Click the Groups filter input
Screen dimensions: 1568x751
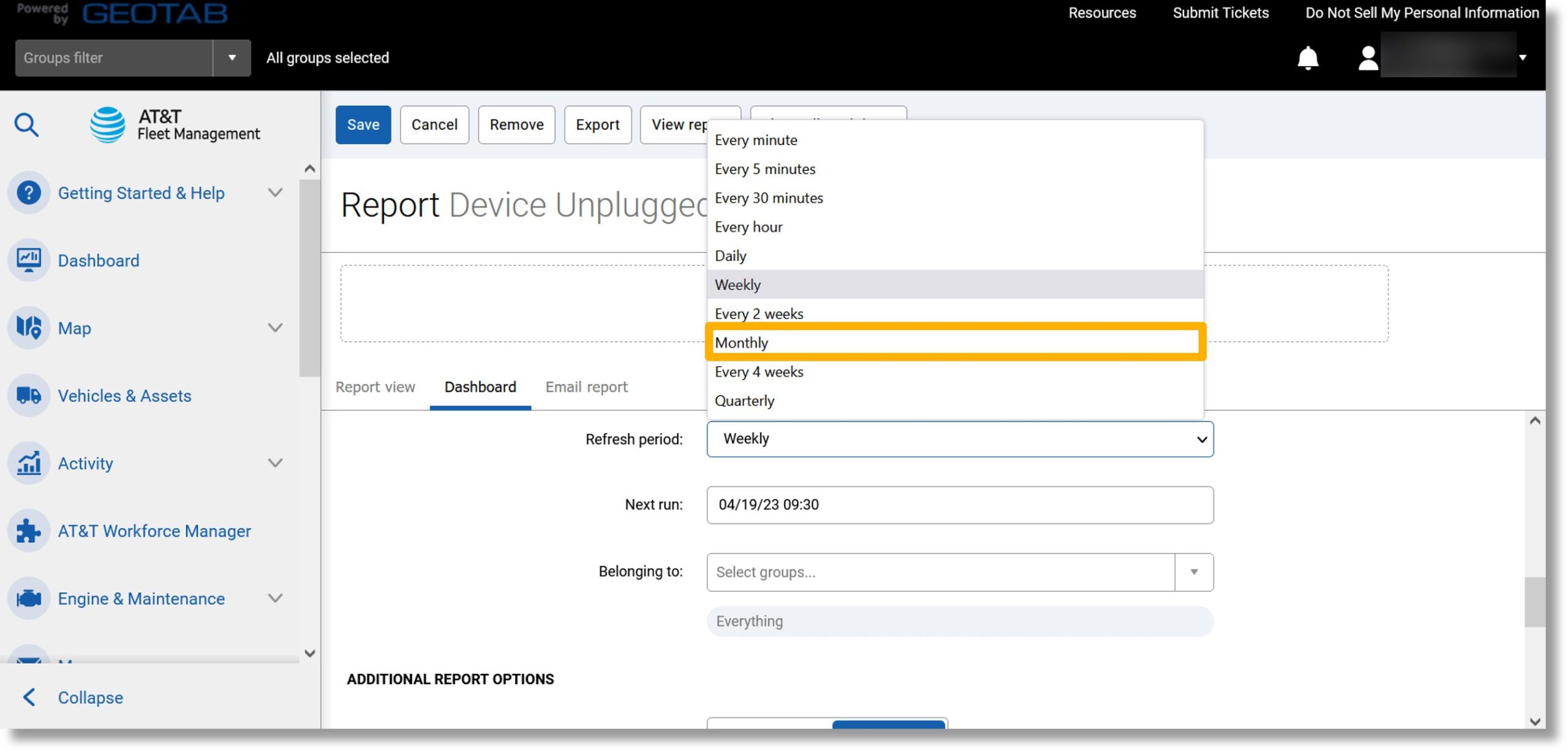tap(114, 58)
